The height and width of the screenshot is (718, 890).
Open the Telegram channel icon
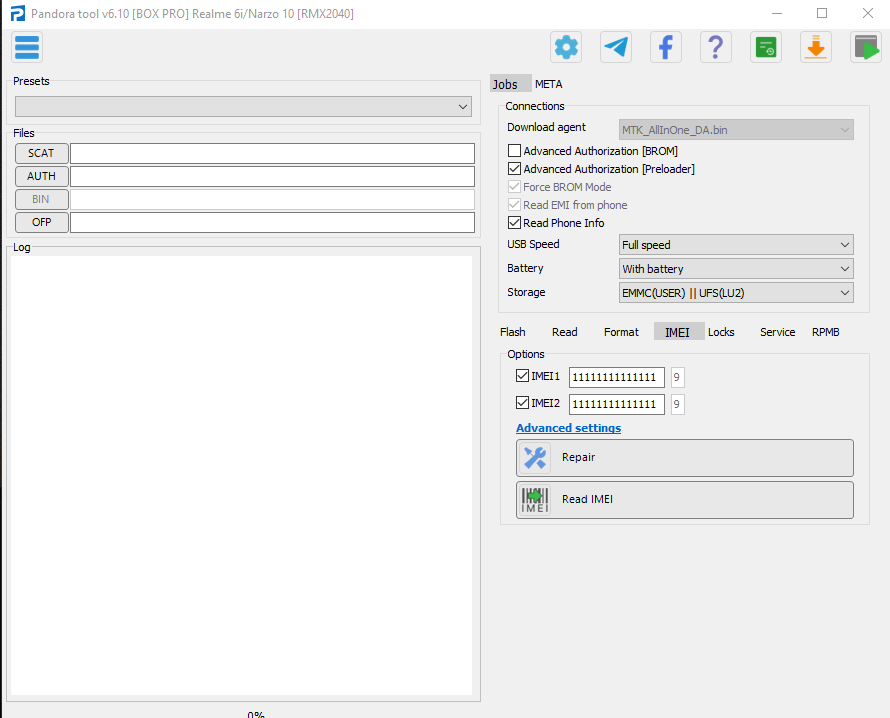(x=616, y=47)
